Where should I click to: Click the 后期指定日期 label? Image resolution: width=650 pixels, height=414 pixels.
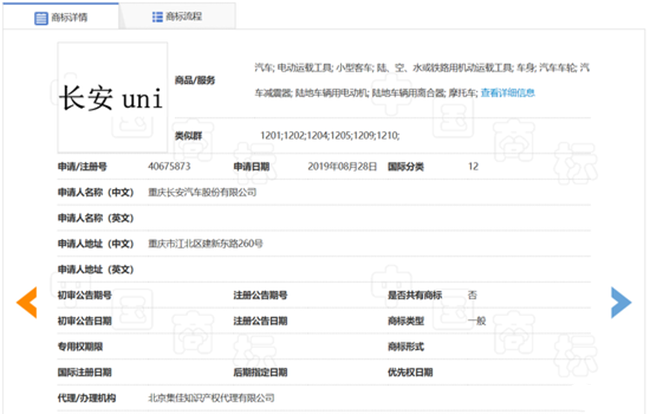[260, 372]
